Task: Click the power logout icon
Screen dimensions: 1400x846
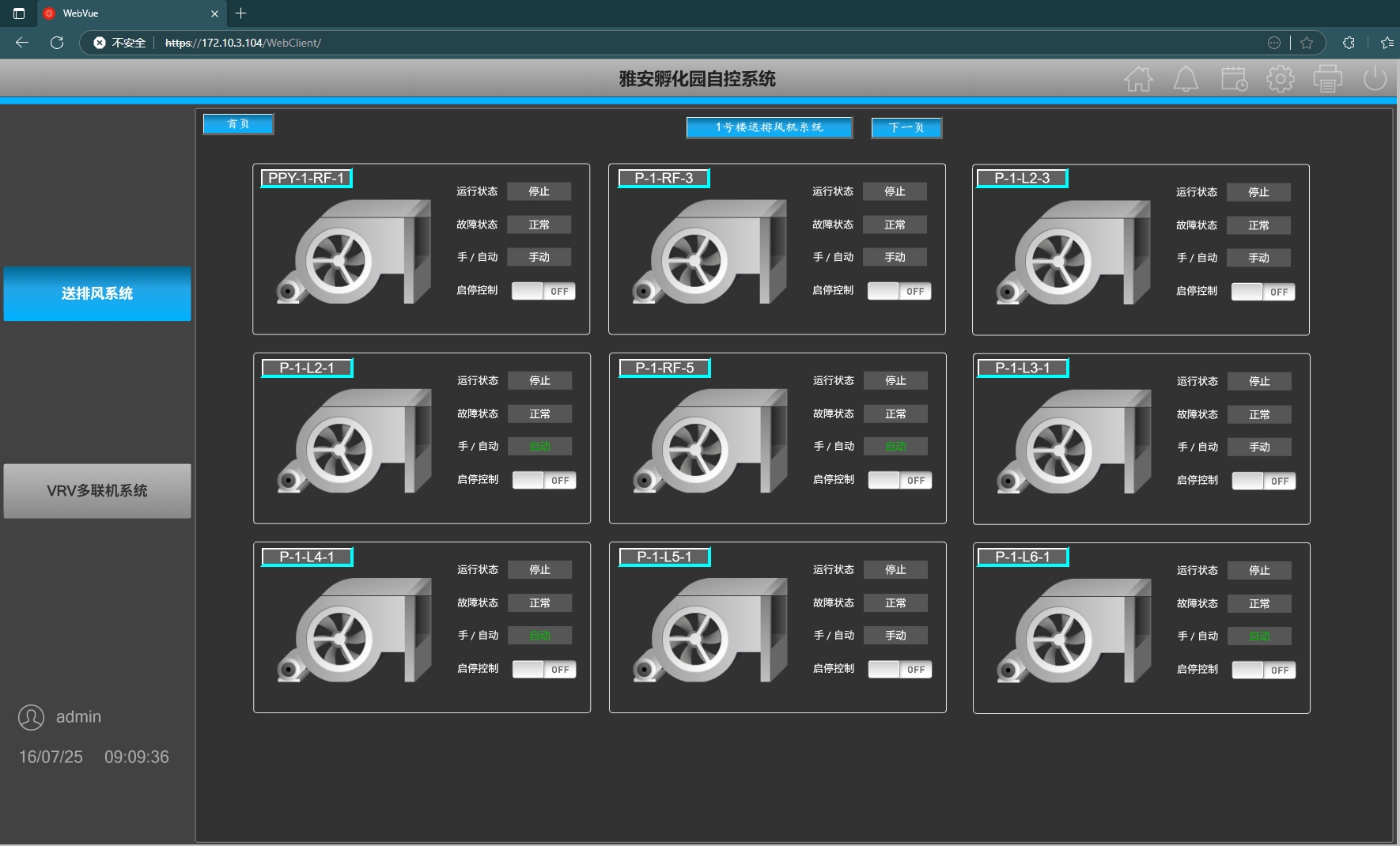Action: pyautogui.click(x=1375, y=78)
